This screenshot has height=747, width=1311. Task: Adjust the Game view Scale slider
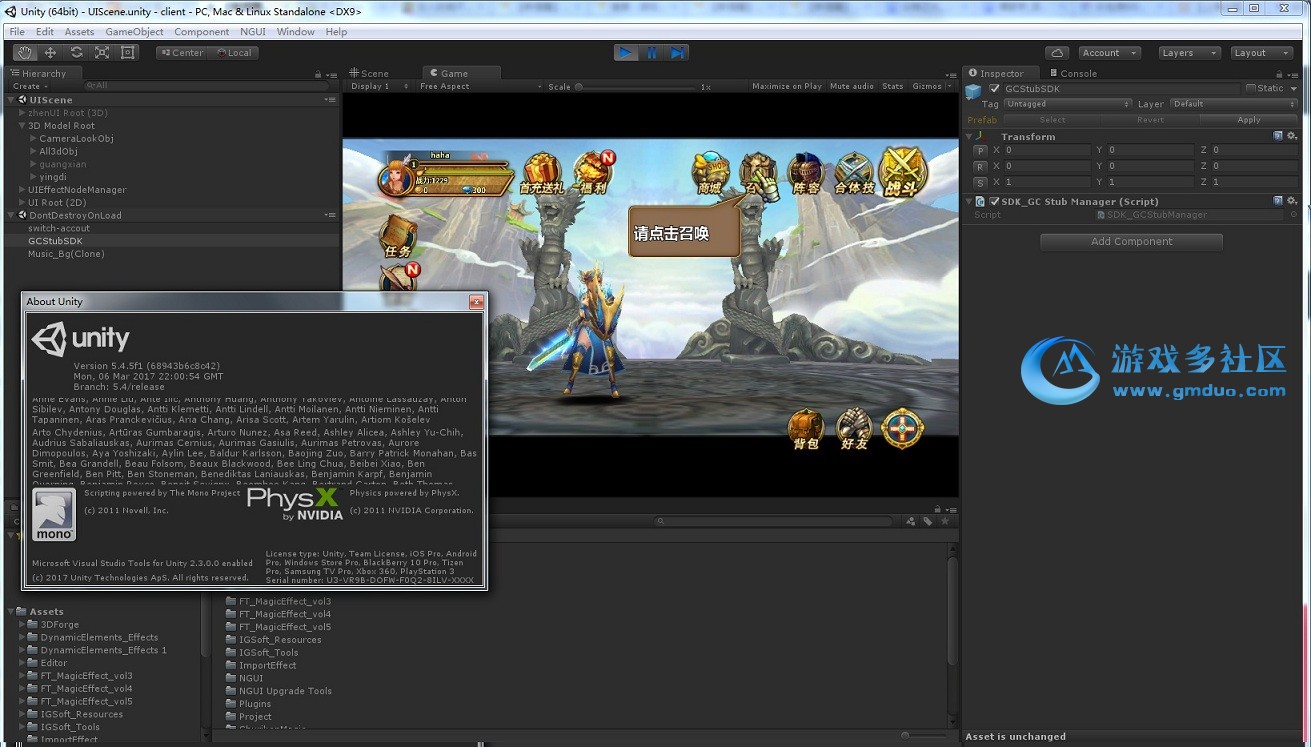tap(634, 87)
